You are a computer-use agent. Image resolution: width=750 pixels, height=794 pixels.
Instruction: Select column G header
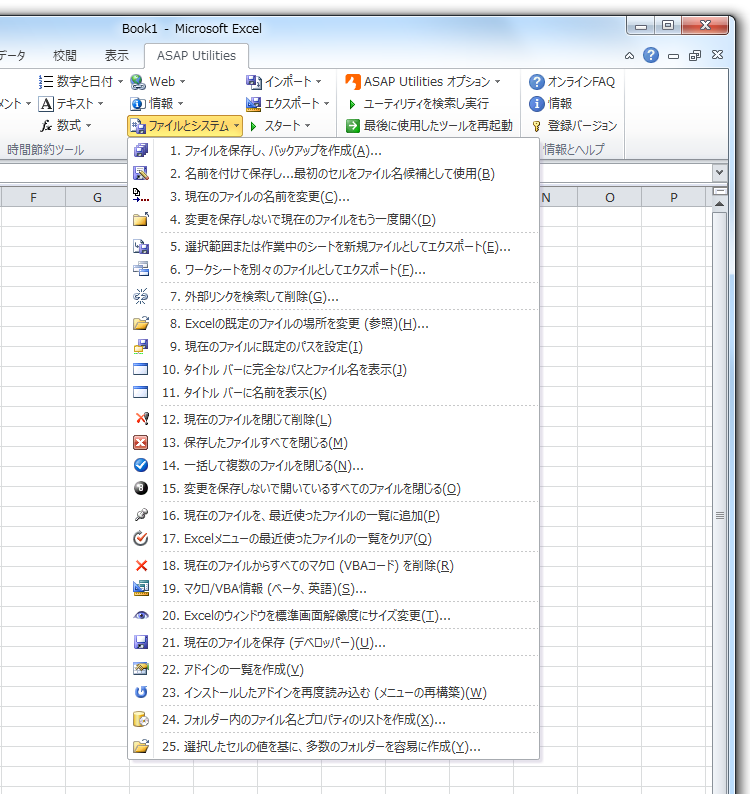[97, 197]
